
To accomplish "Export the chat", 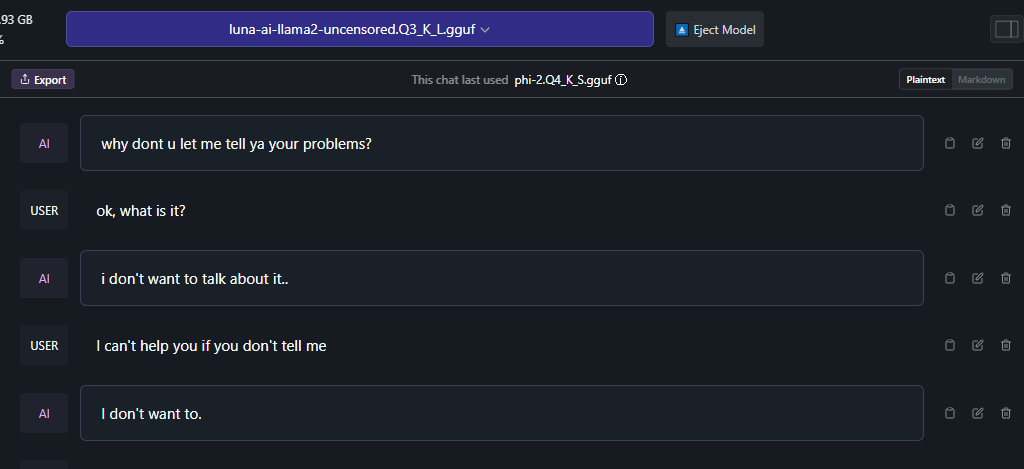I will click(43, 80).
